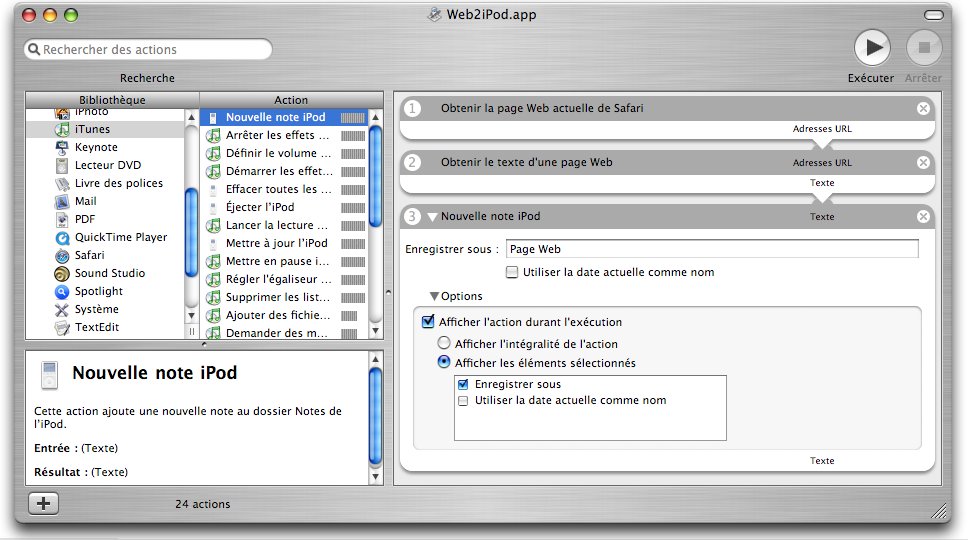This screenshot has height=540, width=968.
Task: Select Mettre à jour l'iPod action row
Action: coord(285,243)
